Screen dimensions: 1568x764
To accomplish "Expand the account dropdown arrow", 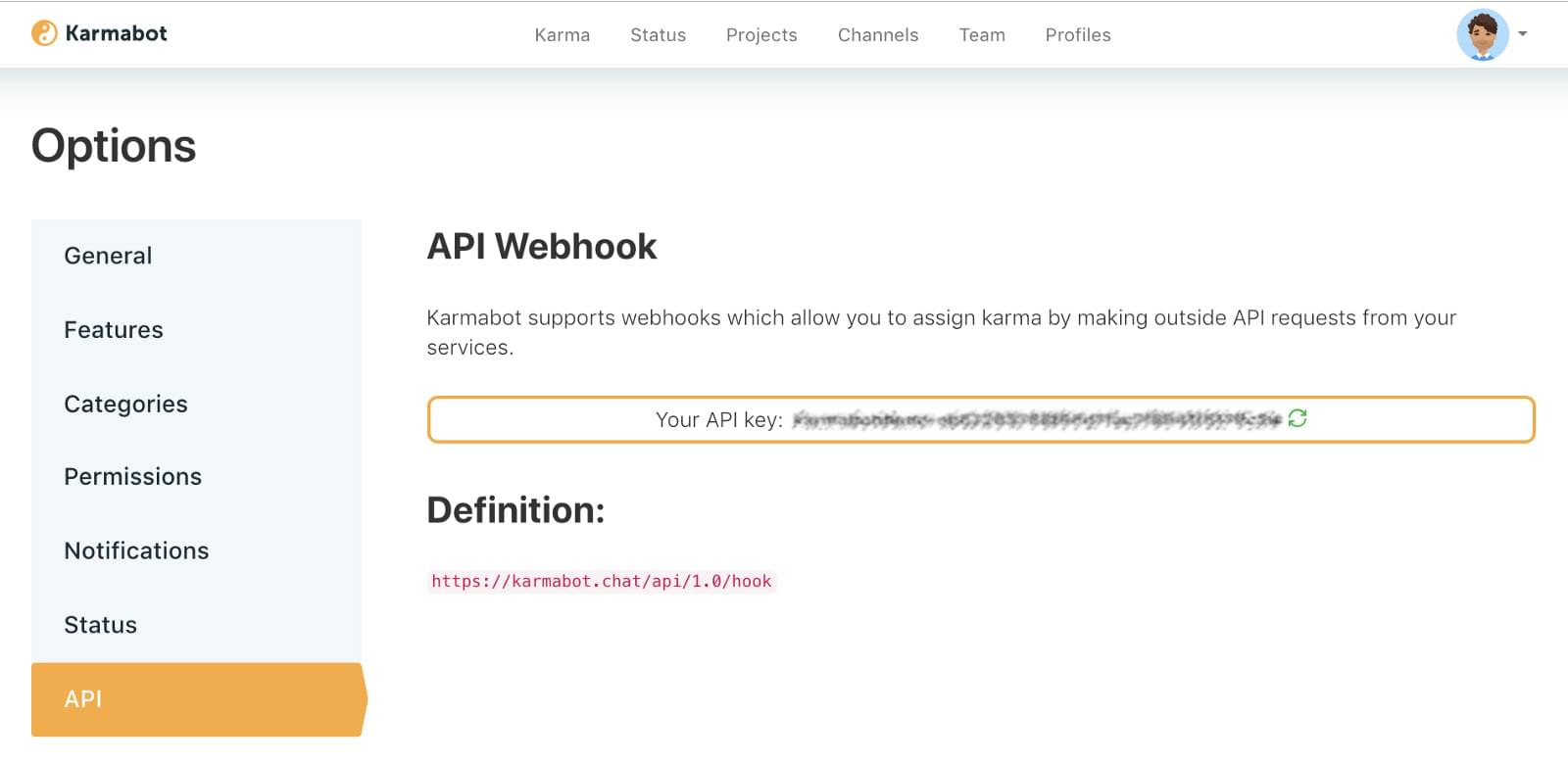I will point(1523,34).
